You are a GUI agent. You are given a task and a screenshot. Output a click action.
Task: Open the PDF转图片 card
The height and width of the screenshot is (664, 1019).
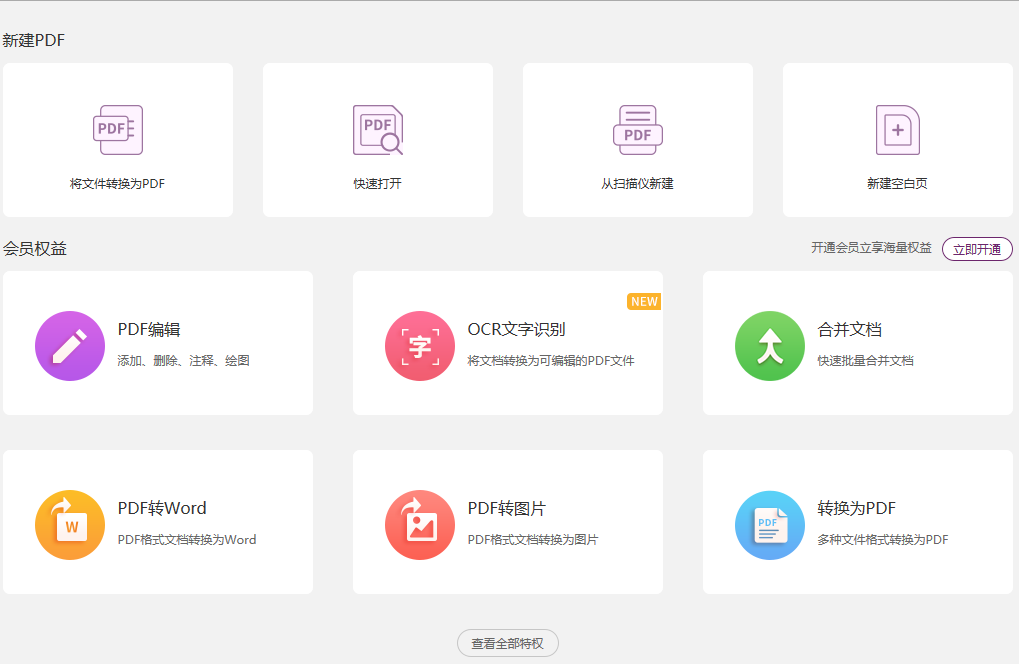point(507,522)
